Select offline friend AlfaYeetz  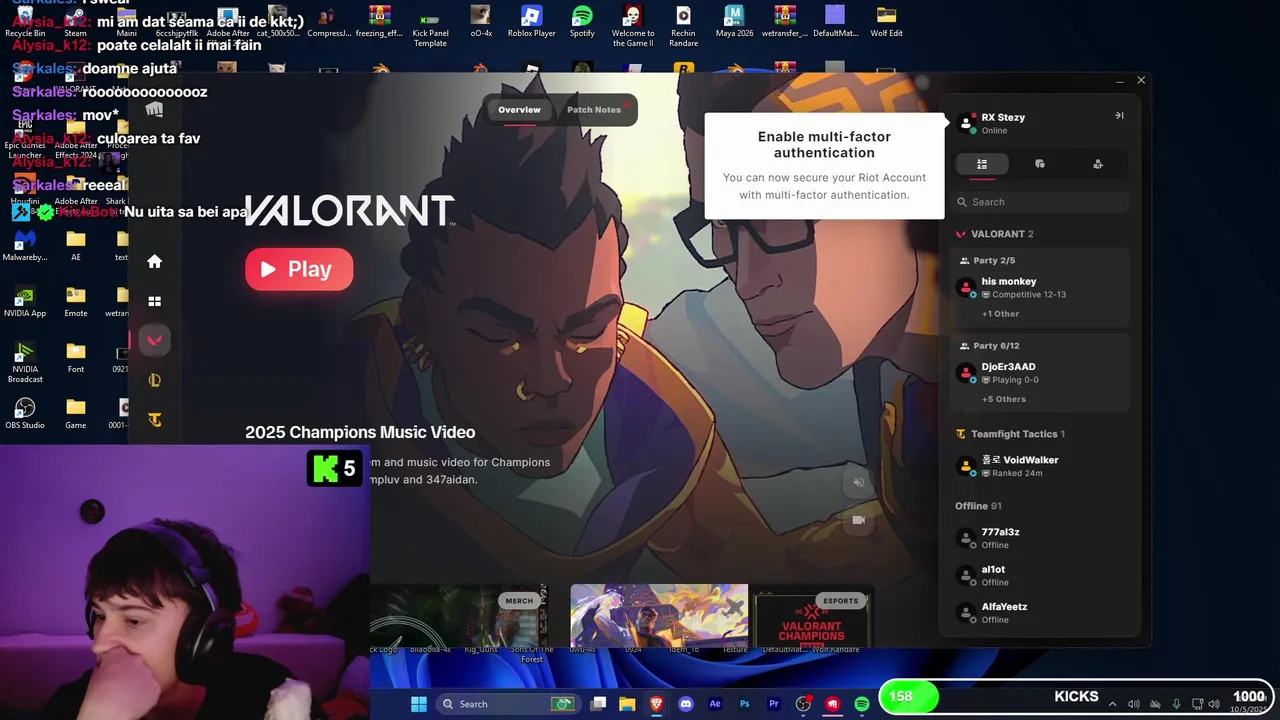coord(1040,612)
